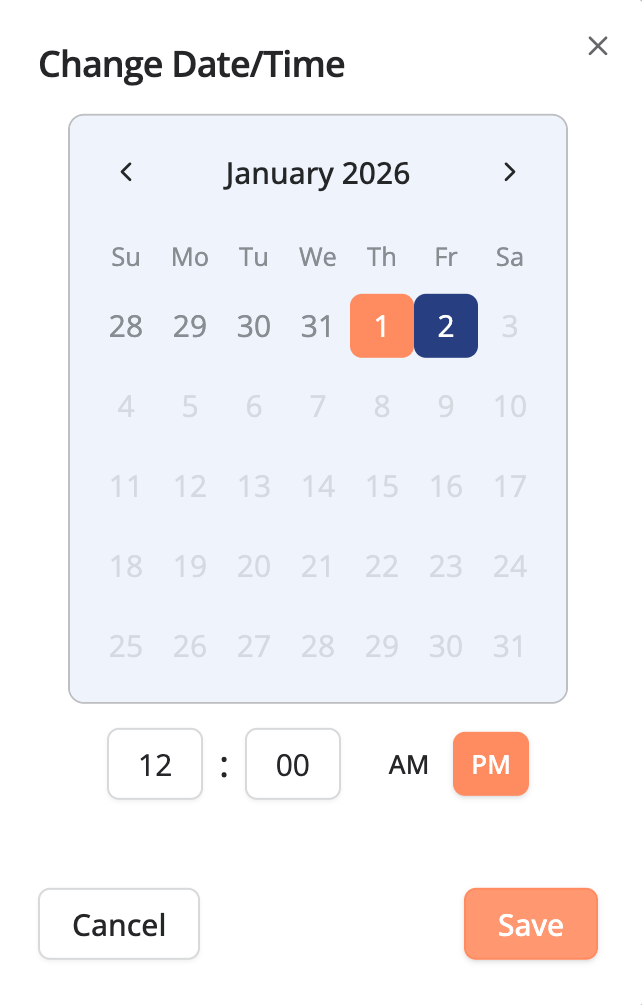
Task: Pick January 10 on the calendar
Action: (x=510, y=406)
